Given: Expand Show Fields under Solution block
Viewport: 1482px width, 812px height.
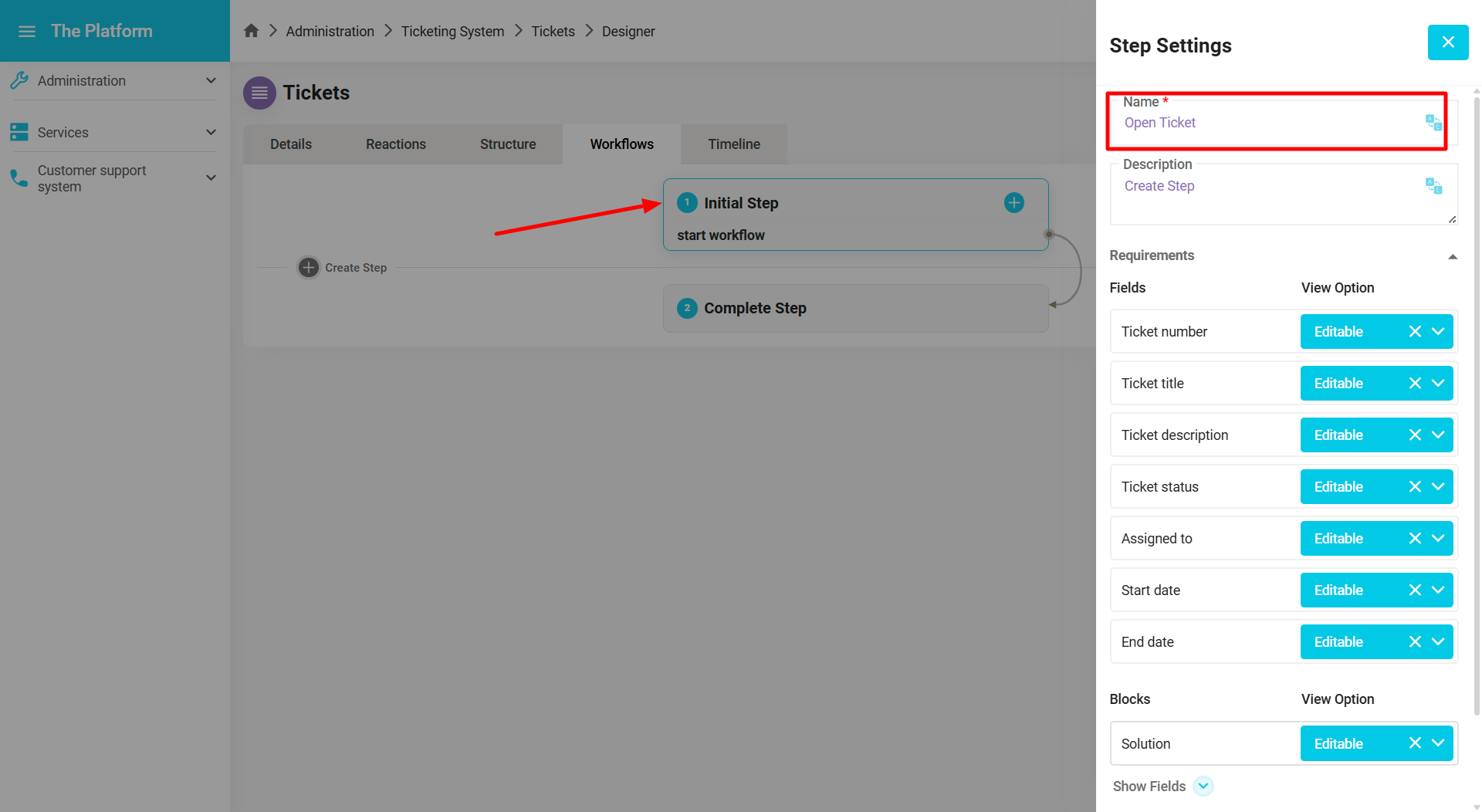Looking at the screenshot, I should pyautogui.click(x=1203, y=787).
